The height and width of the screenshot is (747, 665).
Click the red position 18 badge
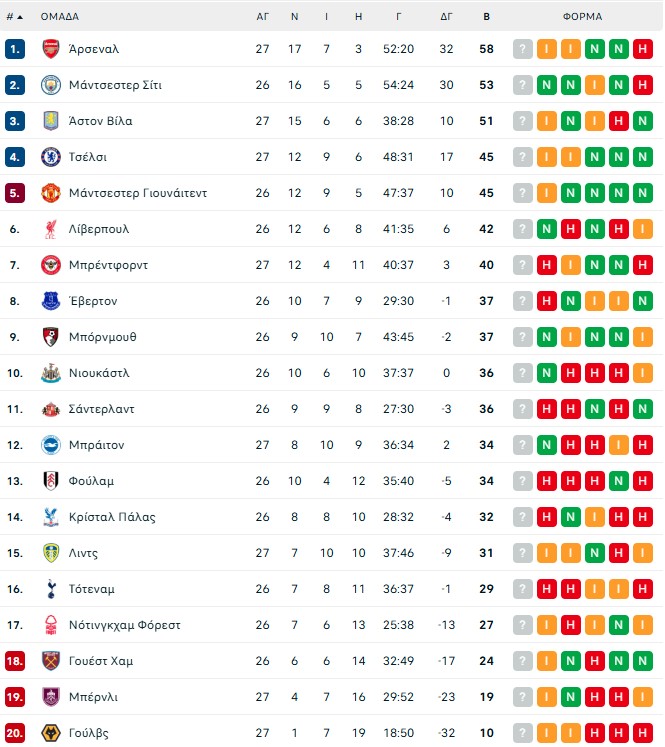point(14,661)
